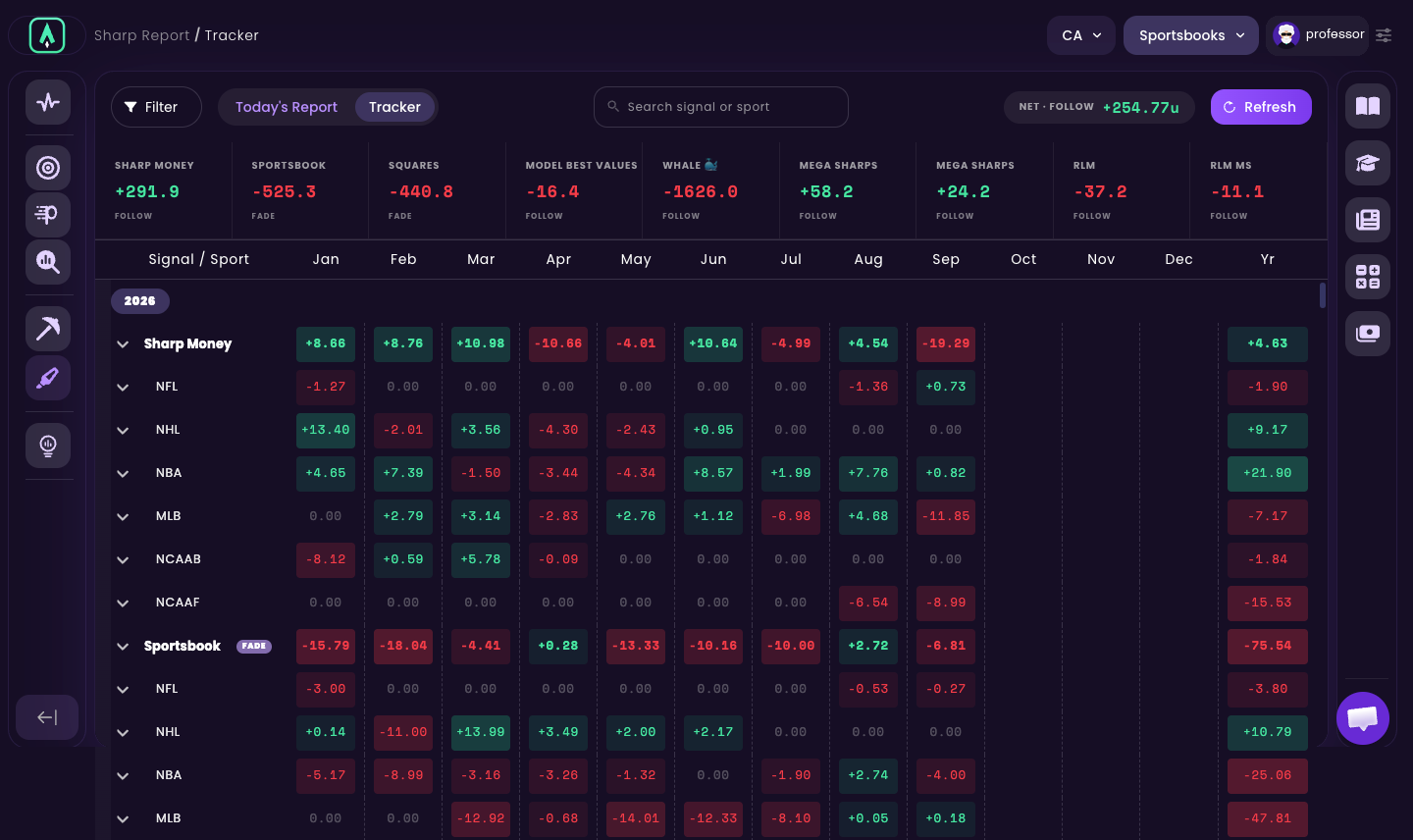
Task: Click the Search signal or sport field
Action: tap(721, 107)
